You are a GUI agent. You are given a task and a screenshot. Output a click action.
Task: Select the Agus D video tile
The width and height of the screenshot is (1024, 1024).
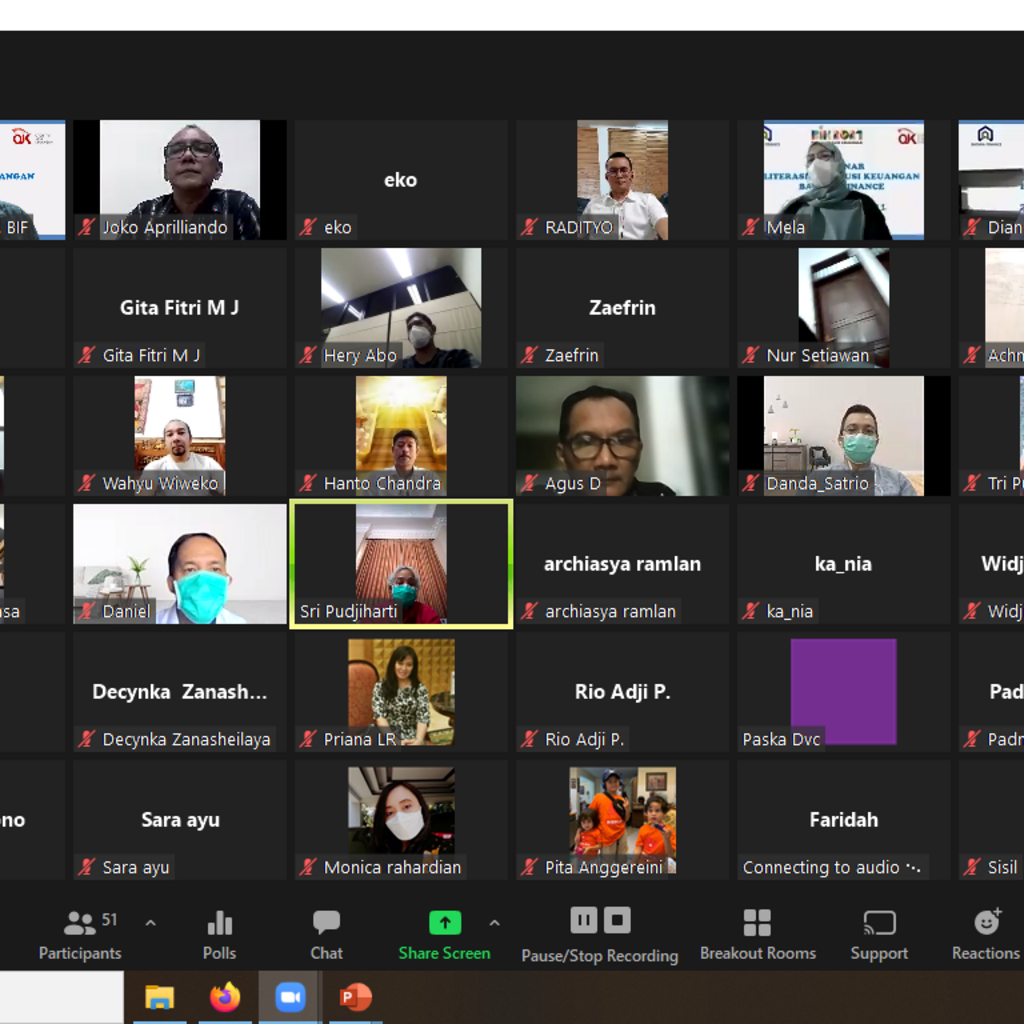click(622, 436)
